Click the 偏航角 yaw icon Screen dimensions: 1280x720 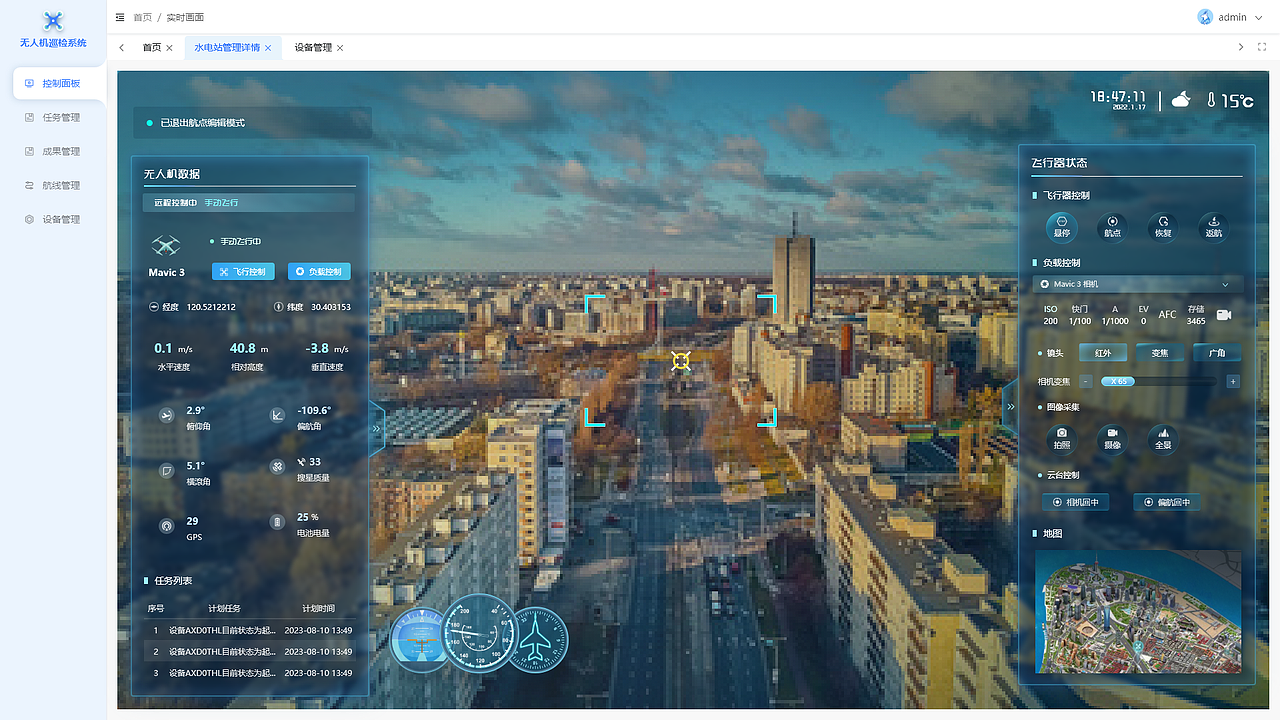pos(277,414)
